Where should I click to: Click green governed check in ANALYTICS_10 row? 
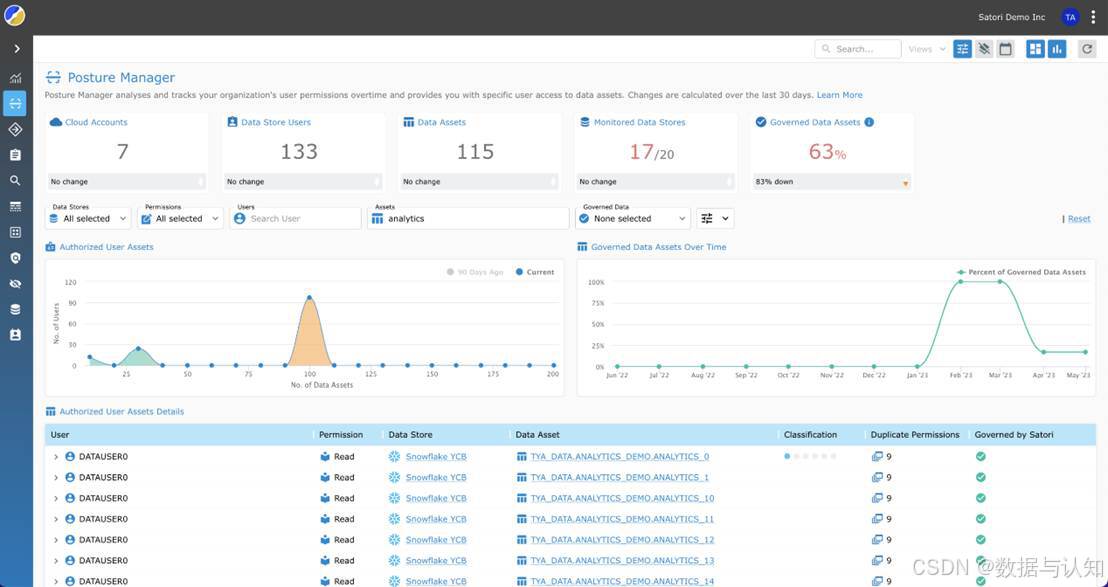(x=980, y=498)
